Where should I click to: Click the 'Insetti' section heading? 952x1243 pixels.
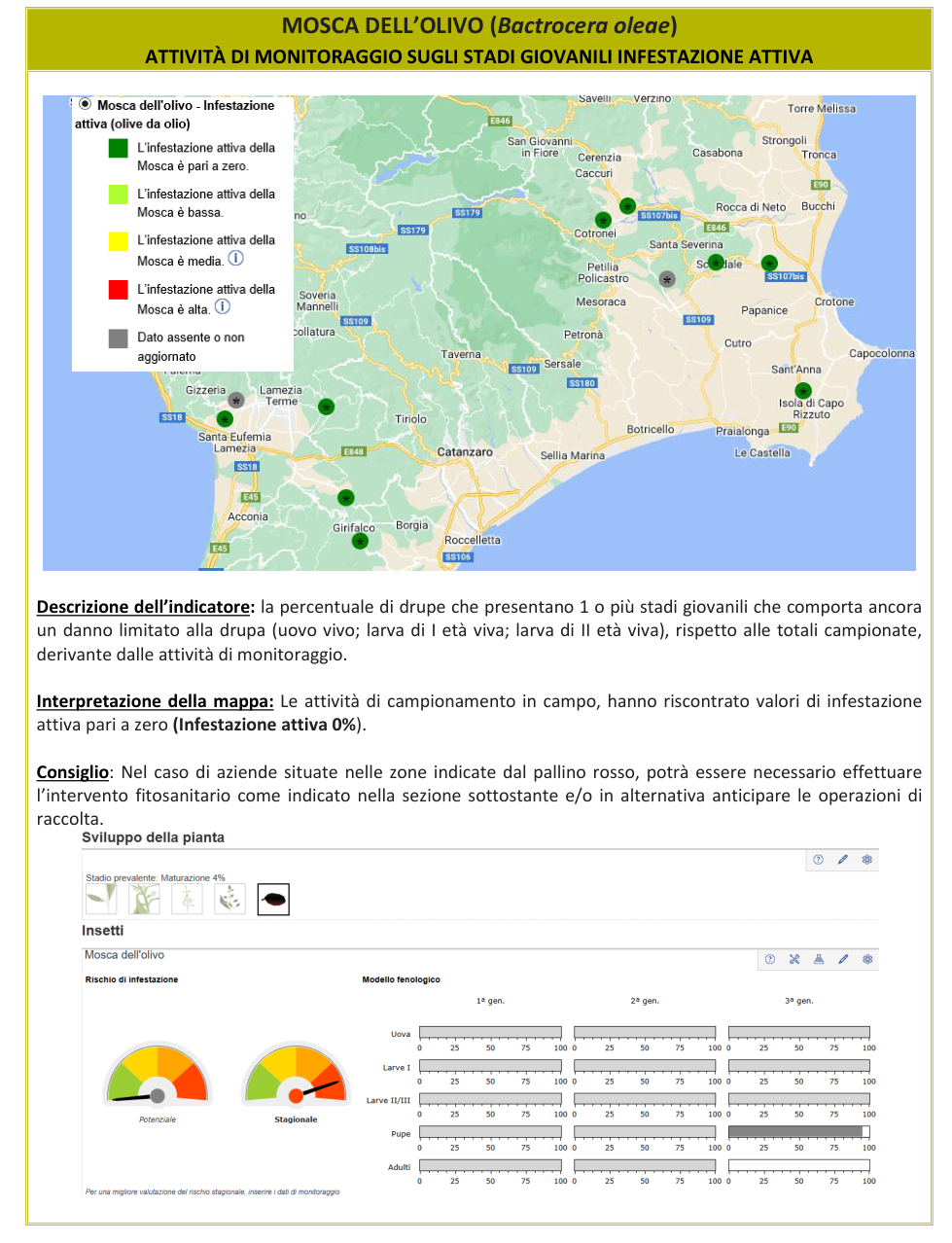[103, 931]
